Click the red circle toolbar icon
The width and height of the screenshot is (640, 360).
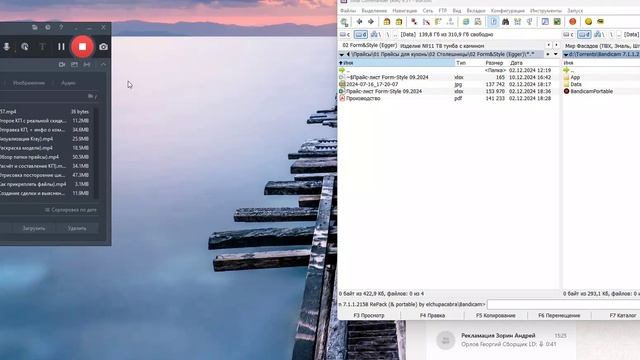pyautogui.click(x=573, y=22)
